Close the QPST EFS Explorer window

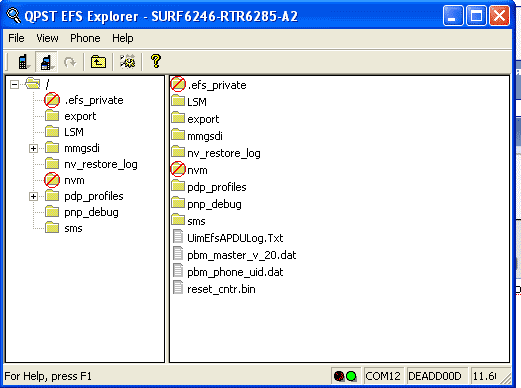(499, 15)
